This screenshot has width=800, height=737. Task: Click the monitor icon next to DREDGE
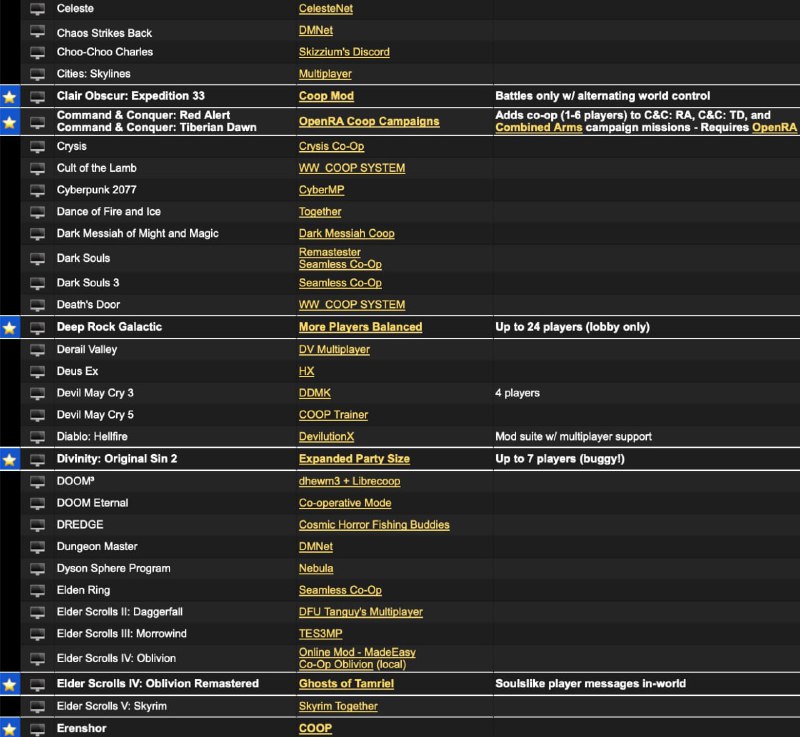[38, 525]
